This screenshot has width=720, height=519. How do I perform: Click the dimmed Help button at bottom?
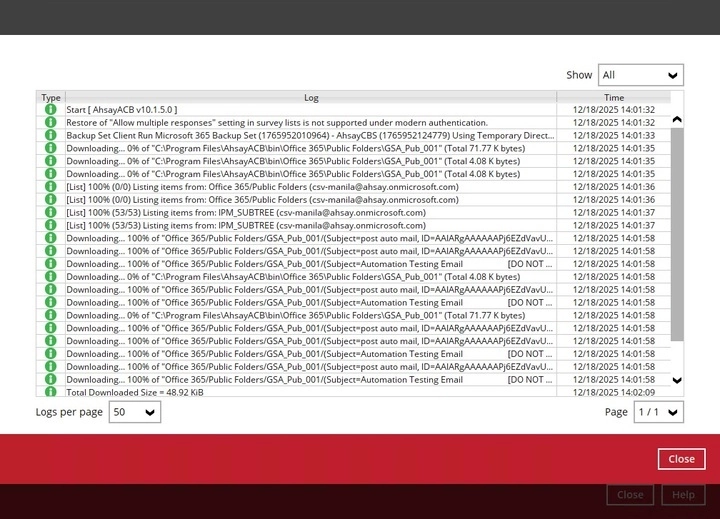click(683, 495)
